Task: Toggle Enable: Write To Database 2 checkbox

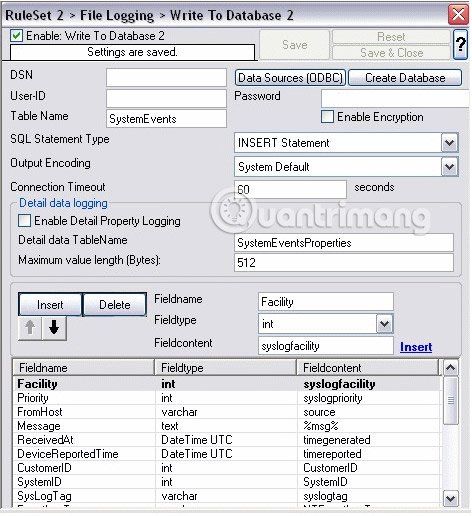Action: pos(16,36)
